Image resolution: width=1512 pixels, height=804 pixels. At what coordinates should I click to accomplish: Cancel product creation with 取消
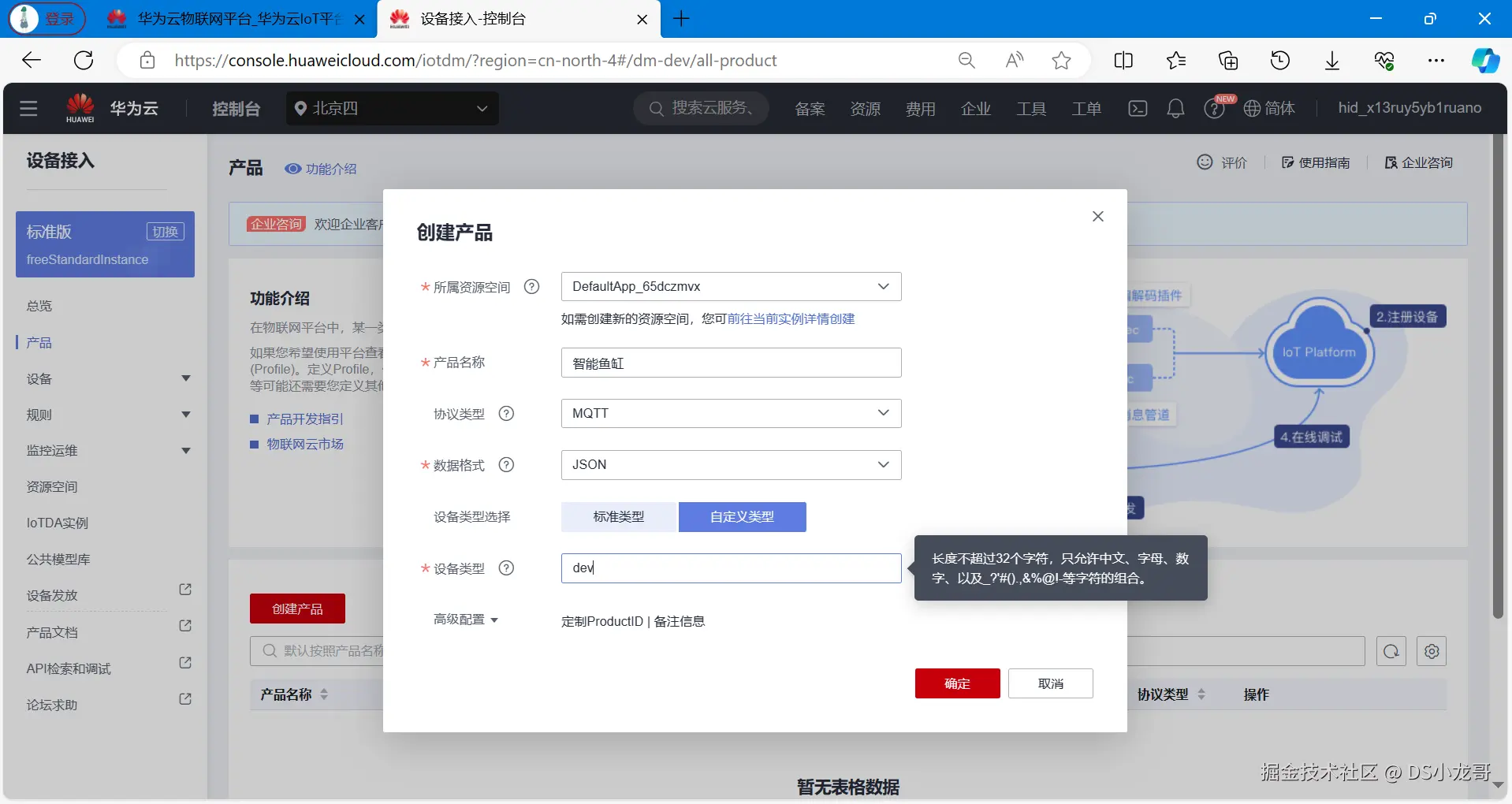pos(1050,683)
